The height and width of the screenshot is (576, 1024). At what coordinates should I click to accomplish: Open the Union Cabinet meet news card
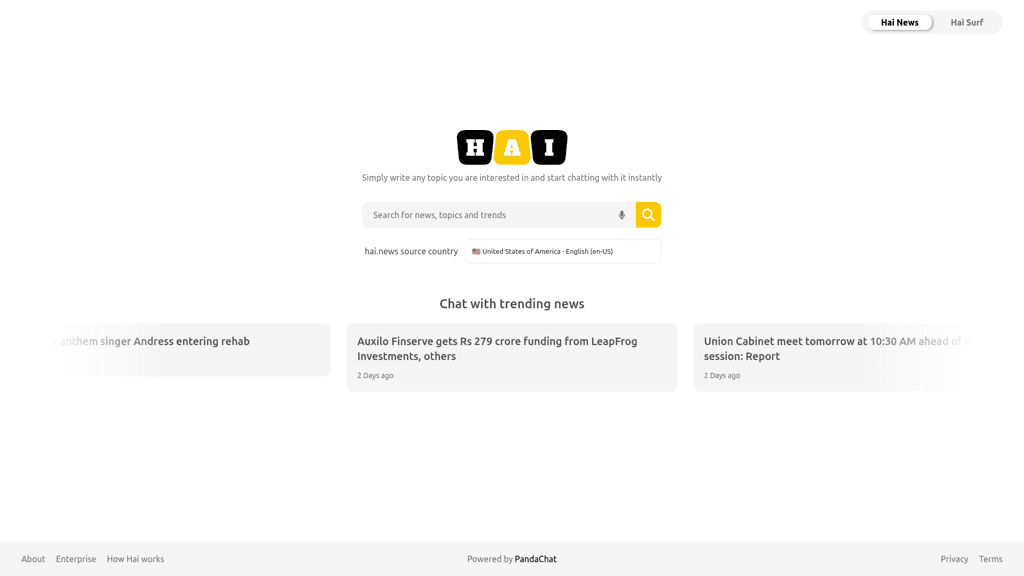click(x=830, y=357)
